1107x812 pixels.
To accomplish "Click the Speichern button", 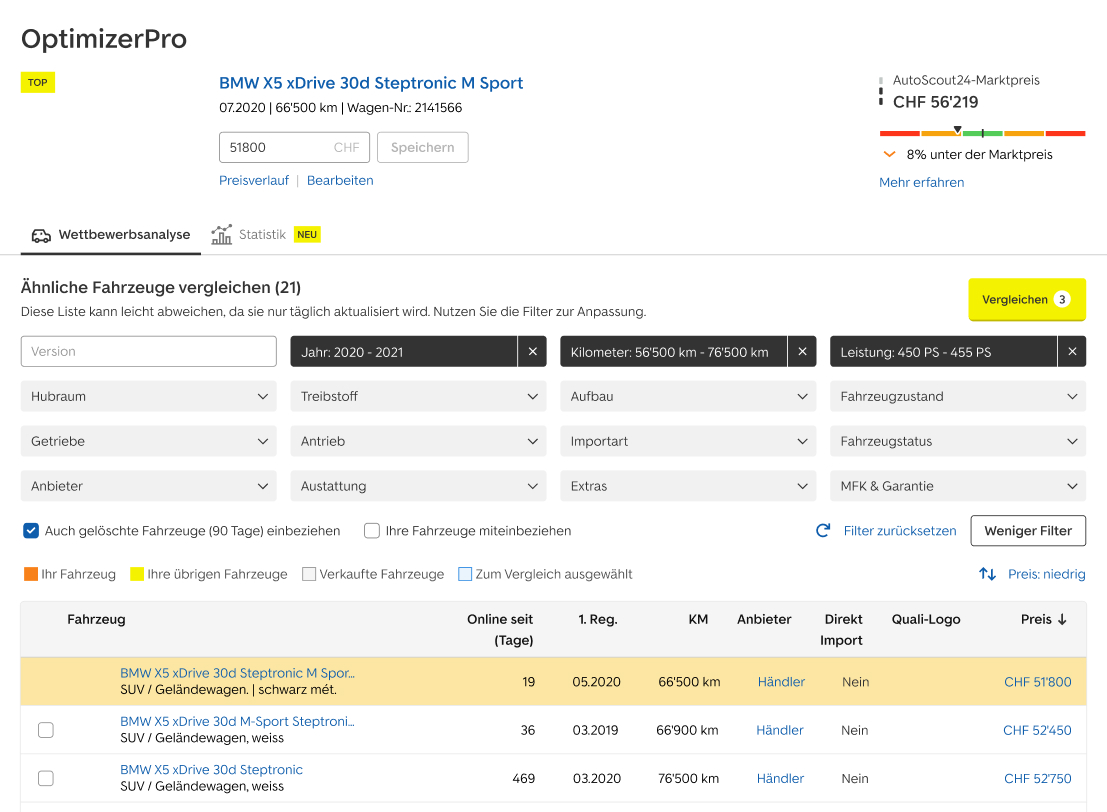I will 422,148.
